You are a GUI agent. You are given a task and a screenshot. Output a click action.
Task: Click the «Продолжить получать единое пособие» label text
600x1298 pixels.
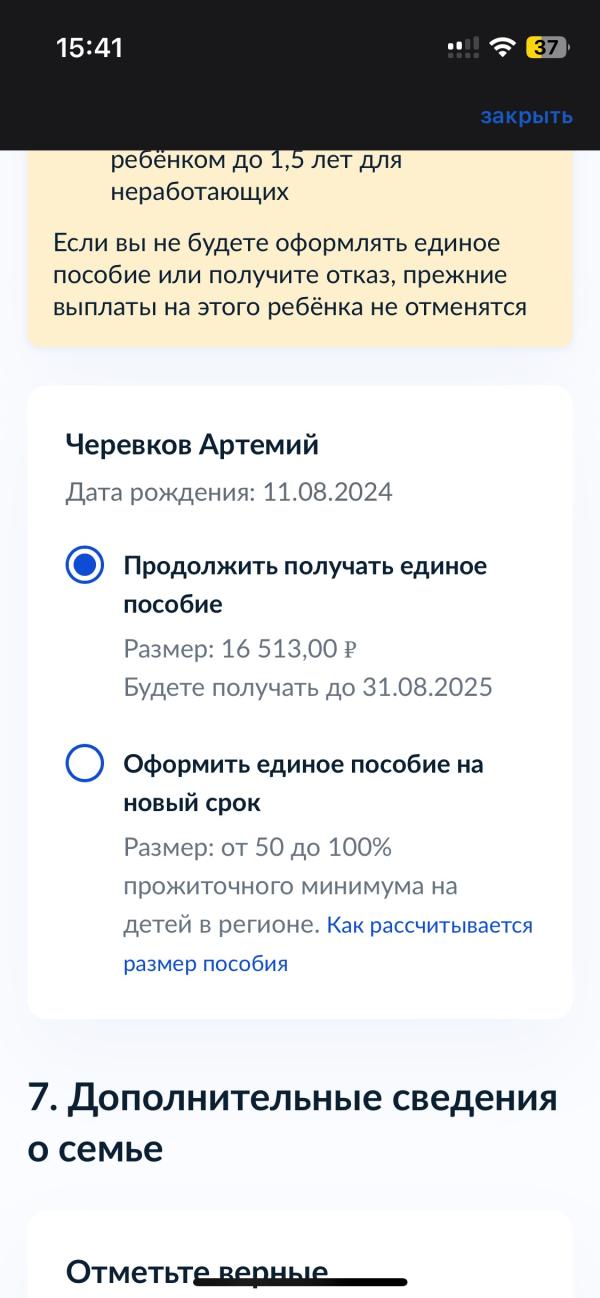coord(305,585)
